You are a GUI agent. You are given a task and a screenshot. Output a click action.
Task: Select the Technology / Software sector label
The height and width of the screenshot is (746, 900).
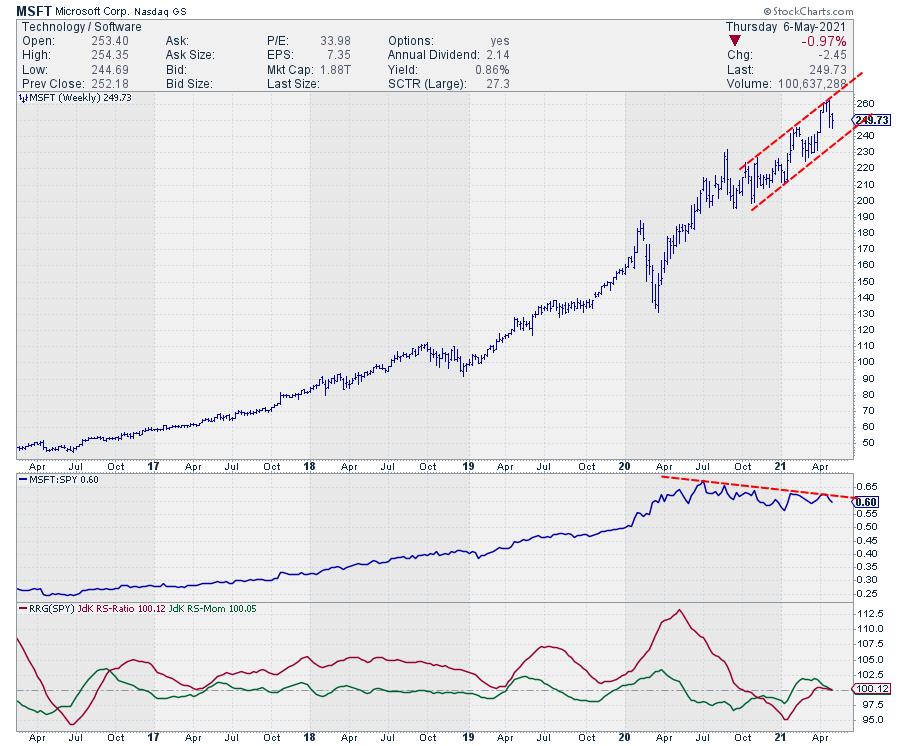(82, 26)
